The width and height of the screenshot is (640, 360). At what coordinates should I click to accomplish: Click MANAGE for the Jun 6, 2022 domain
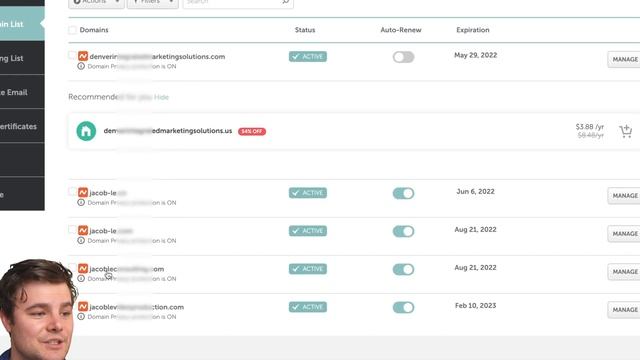tap(624, 196)
